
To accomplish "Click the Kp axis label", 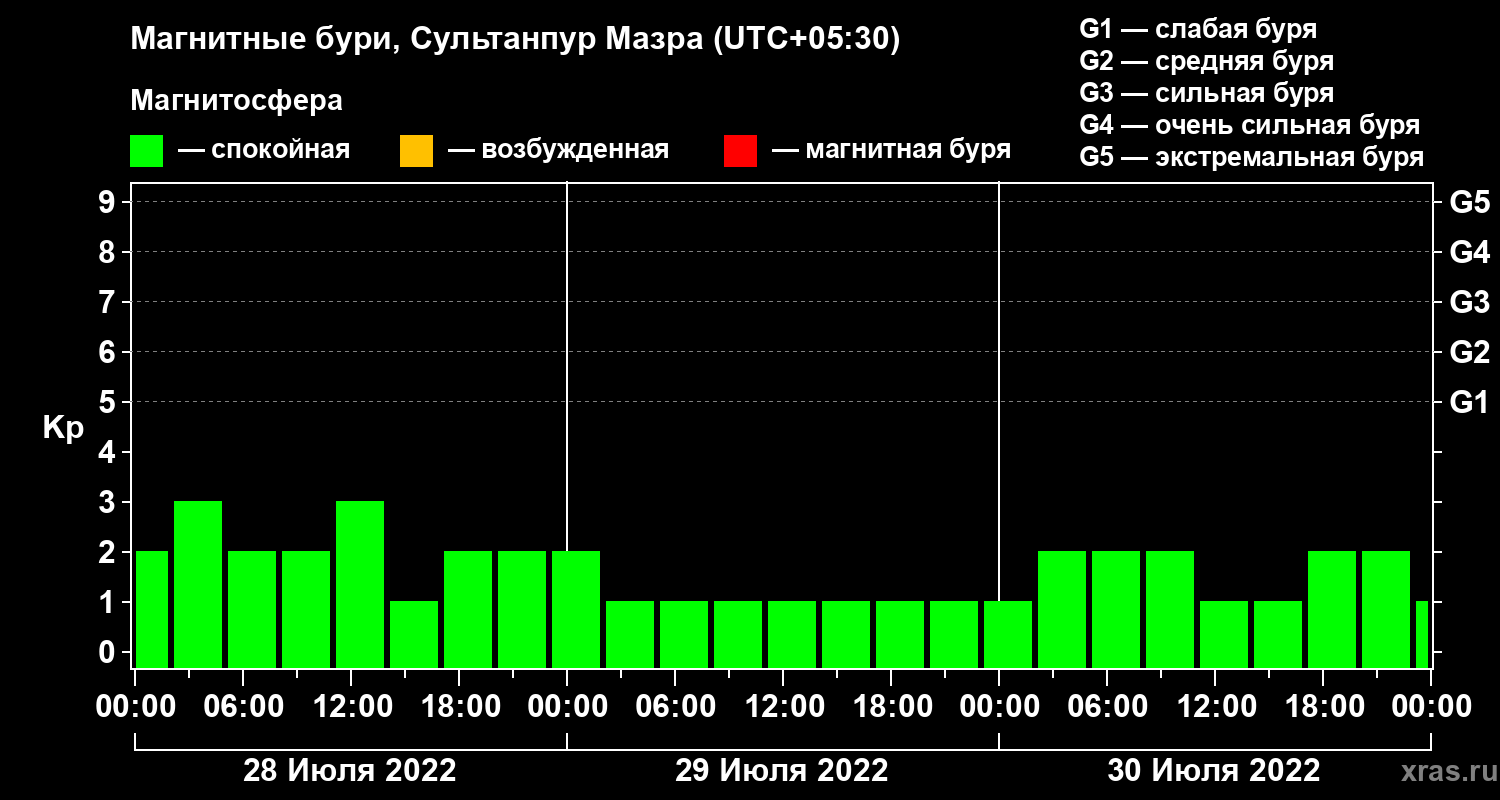I will tap(63, 428).
